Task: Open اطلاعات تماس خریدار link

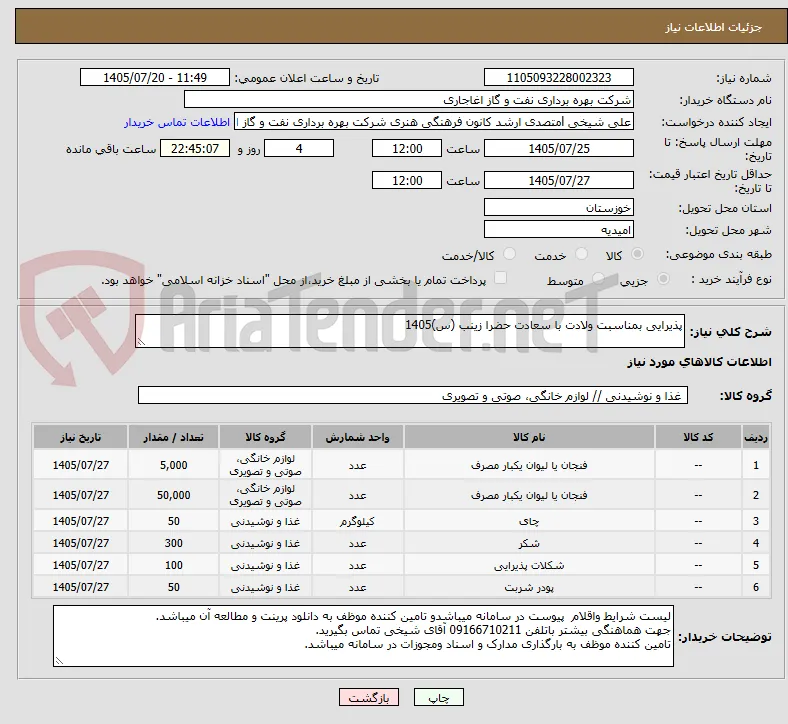Action: coord(177,122)
